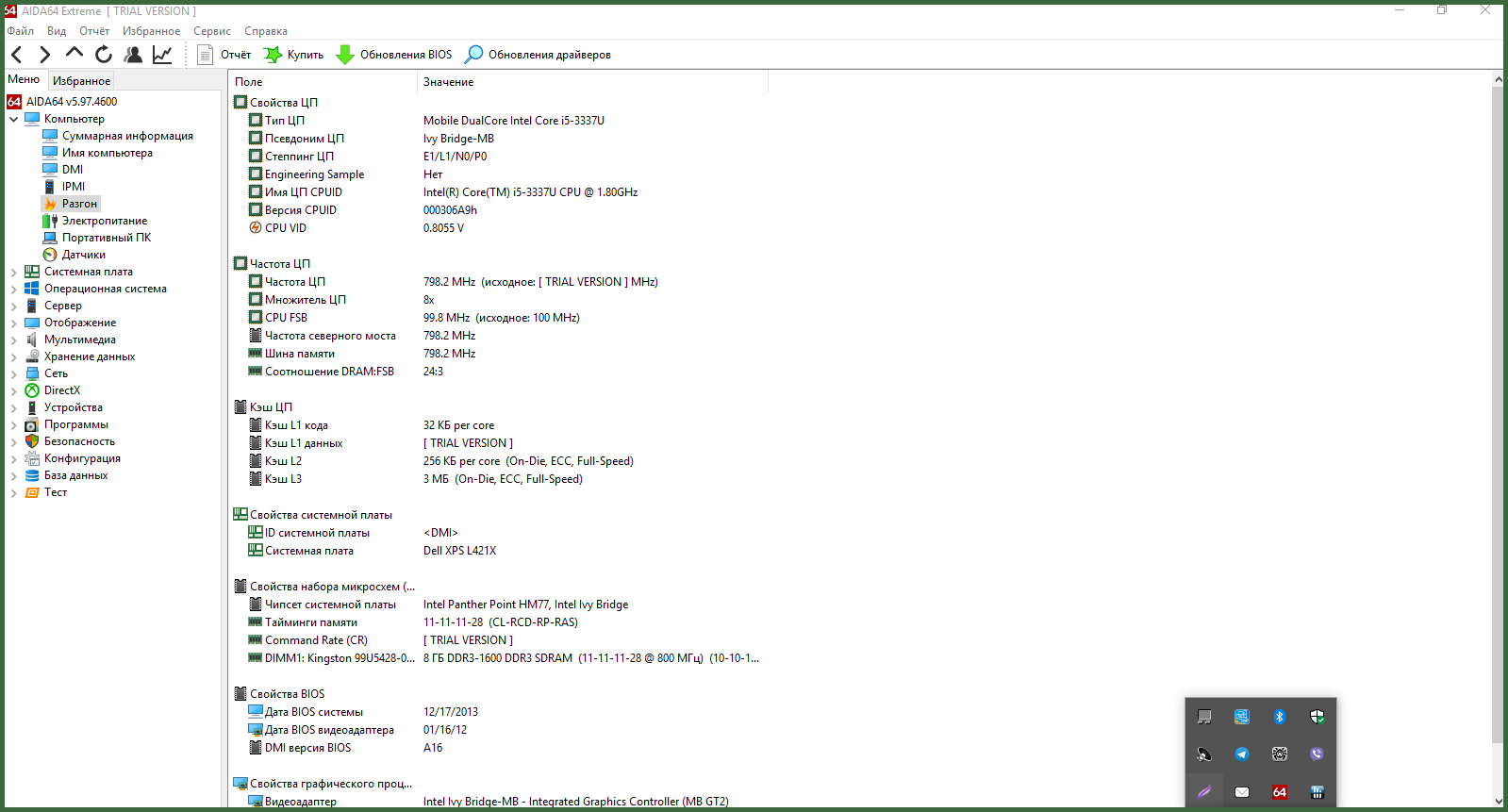Open the mail envelope tray icon
Image resolution: width=1508 pixels, height=812 pixels.
pos(1242,791)
